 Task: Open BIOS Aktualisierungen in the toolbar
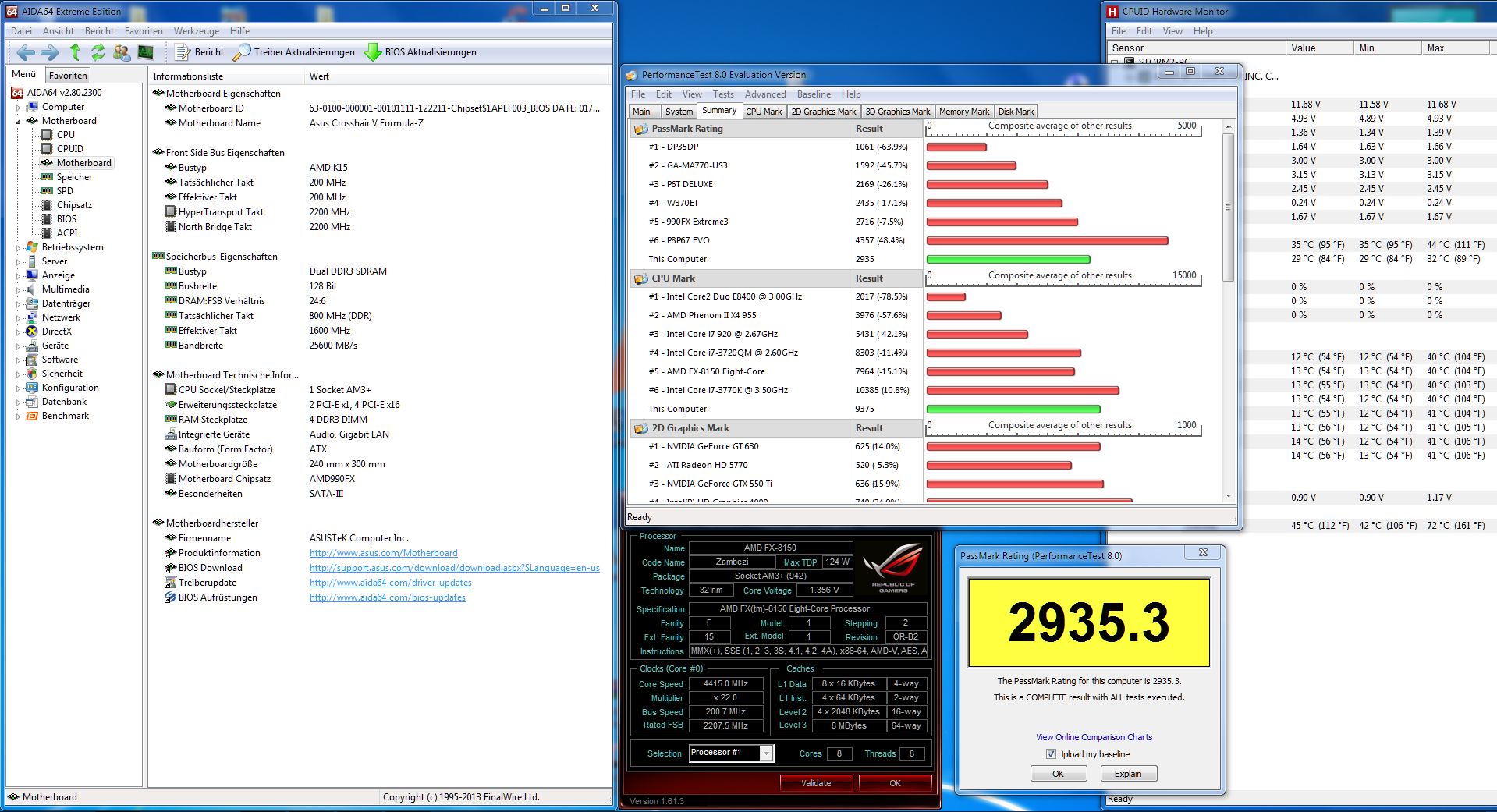(x=420, y=52)
